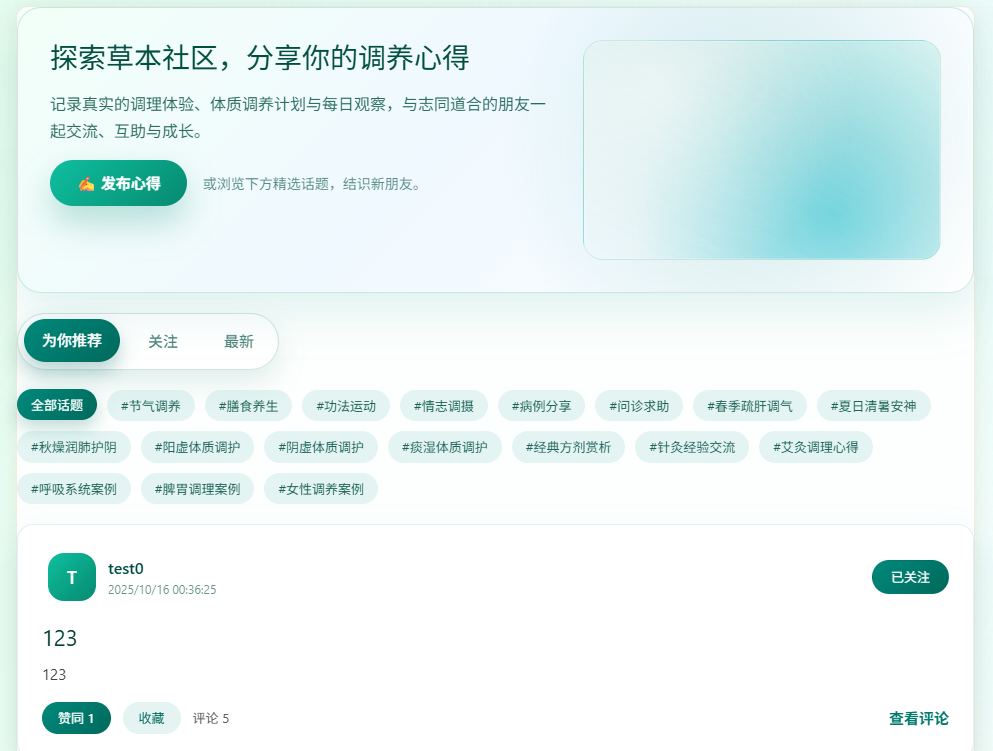Bookmark the post with 收藏
Screen dimensions: 993x751
pos(151,718)
